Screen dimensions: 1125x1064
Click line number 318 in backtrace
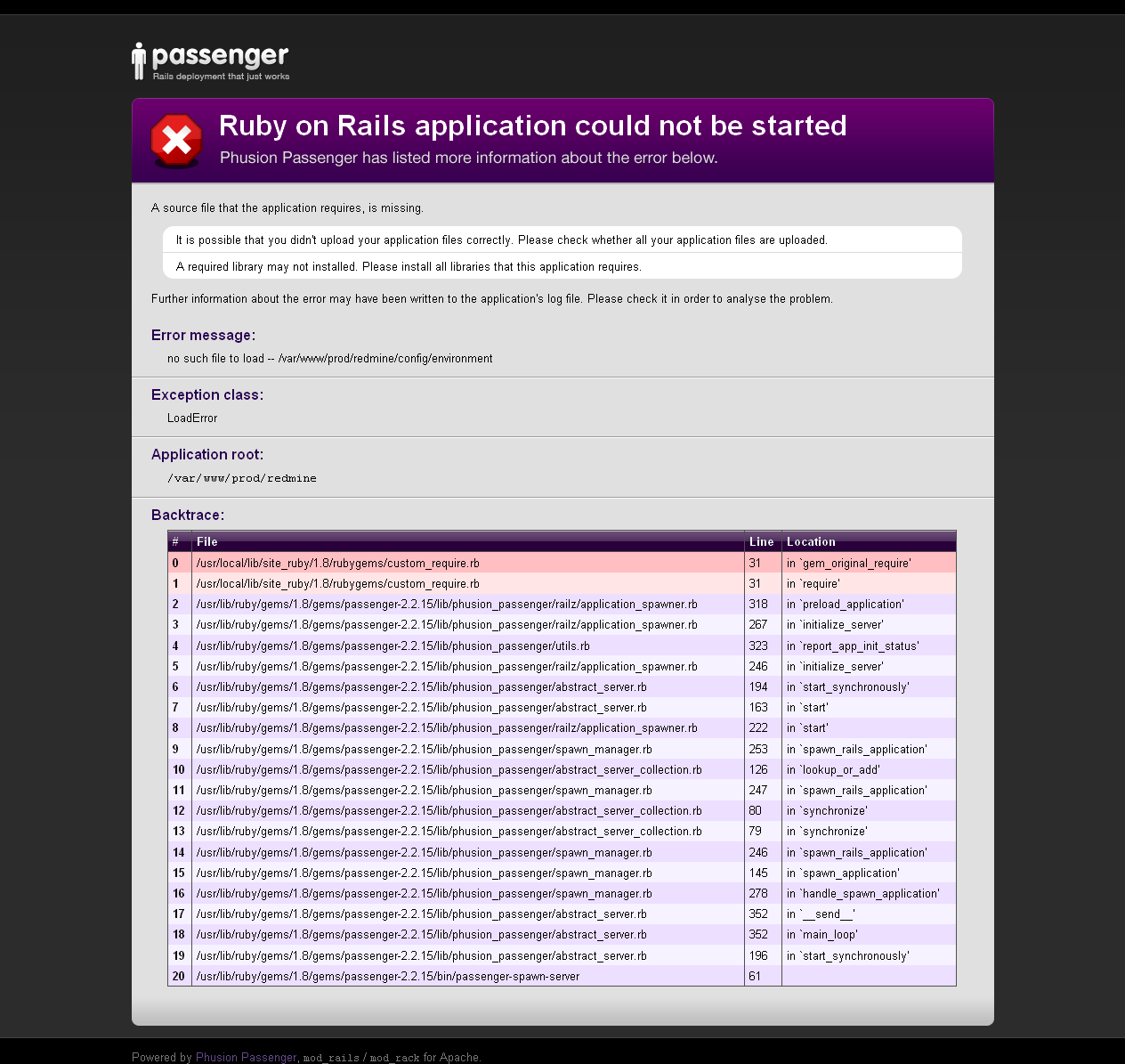pos(757,604)
